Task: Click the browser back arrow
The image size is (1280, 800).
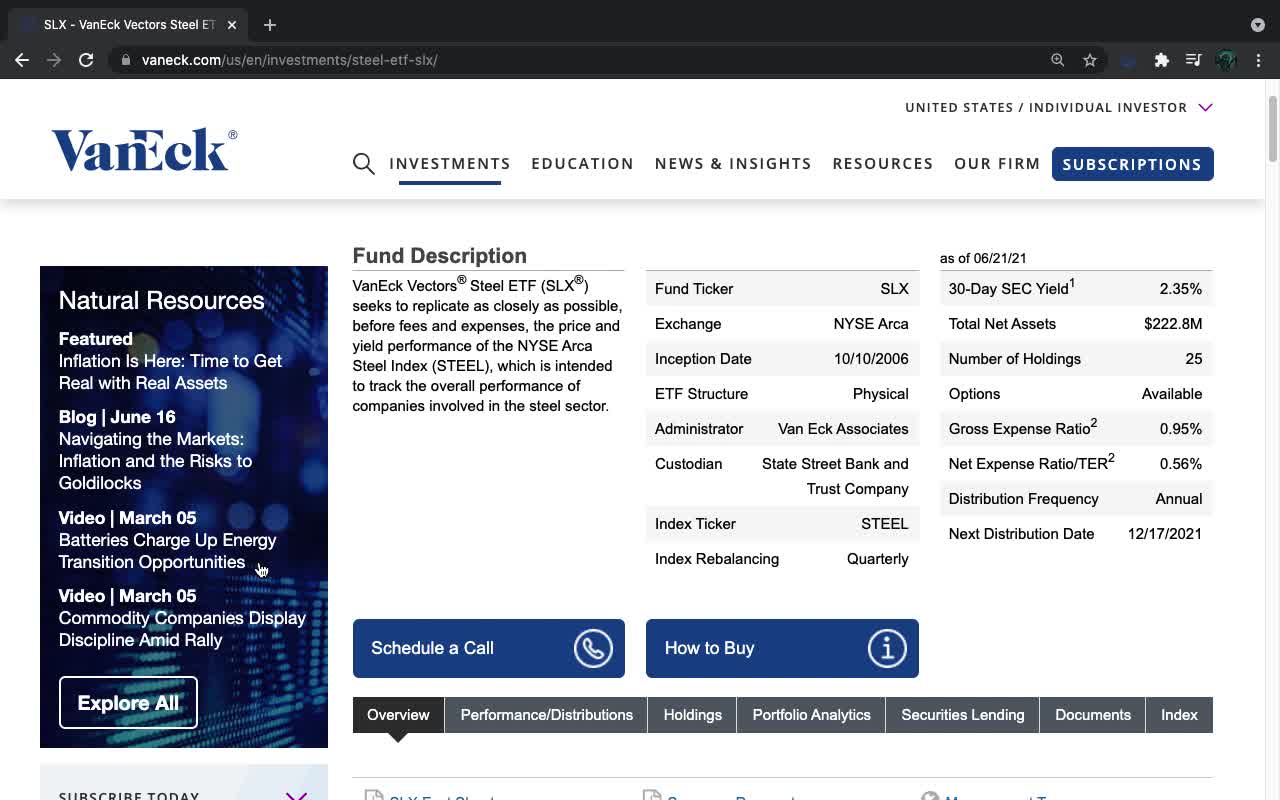Action: coord(22,60)
